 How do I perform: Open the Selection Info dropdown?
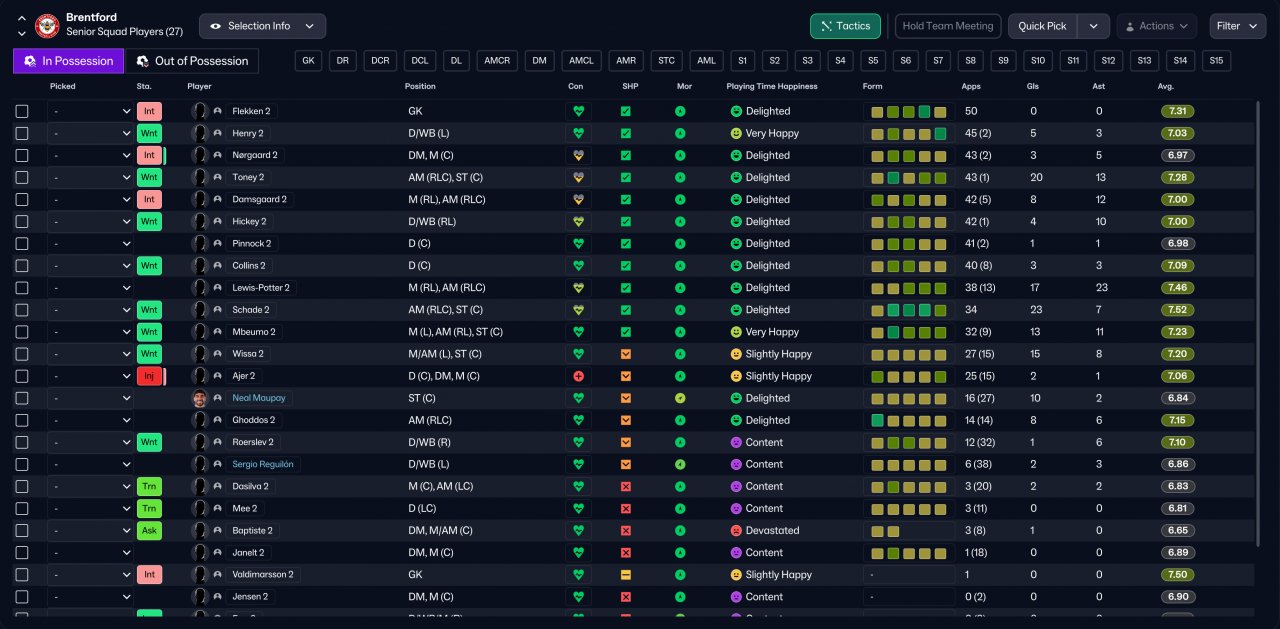point(262,26)
